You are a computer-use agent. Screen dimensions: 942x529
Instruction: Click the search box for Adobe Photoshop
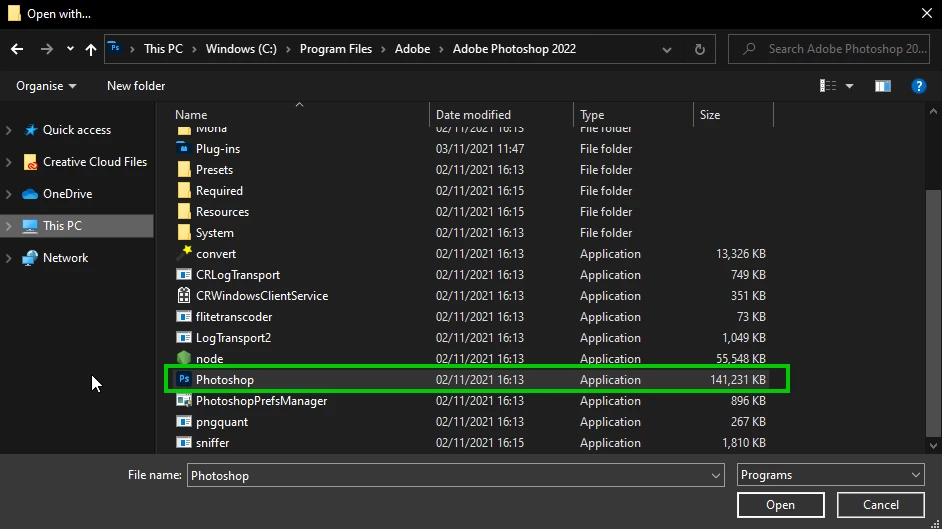pyautogui.click(x=828, y=49)
